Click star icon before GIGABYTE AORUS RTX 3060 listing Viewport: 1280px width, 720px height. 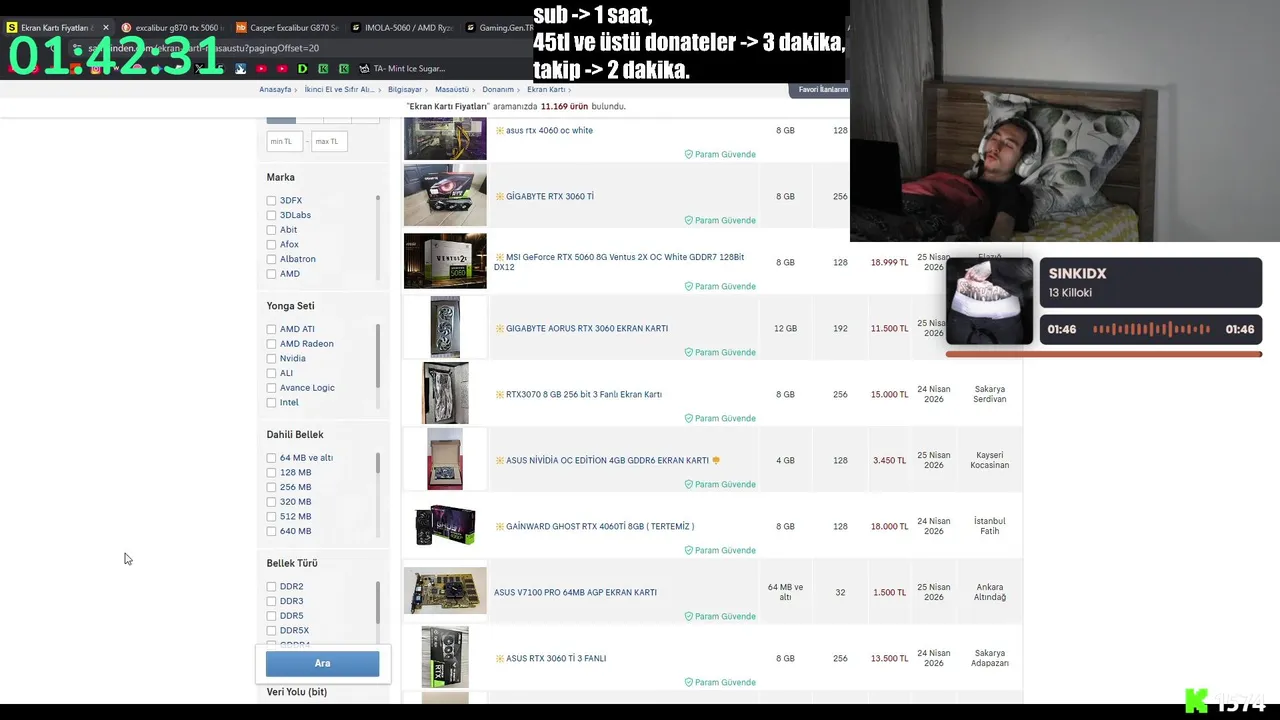click(500, 328)
